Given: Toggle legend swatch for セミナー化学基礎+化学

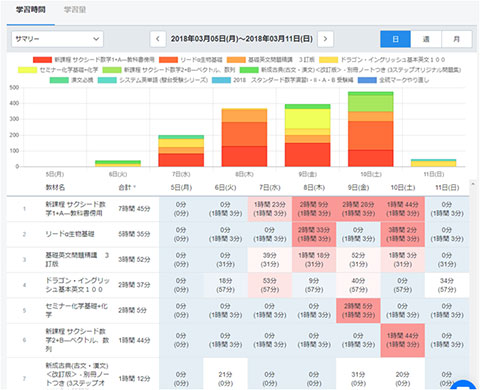Looking at the screenshot, I should (x=27, y=70).
